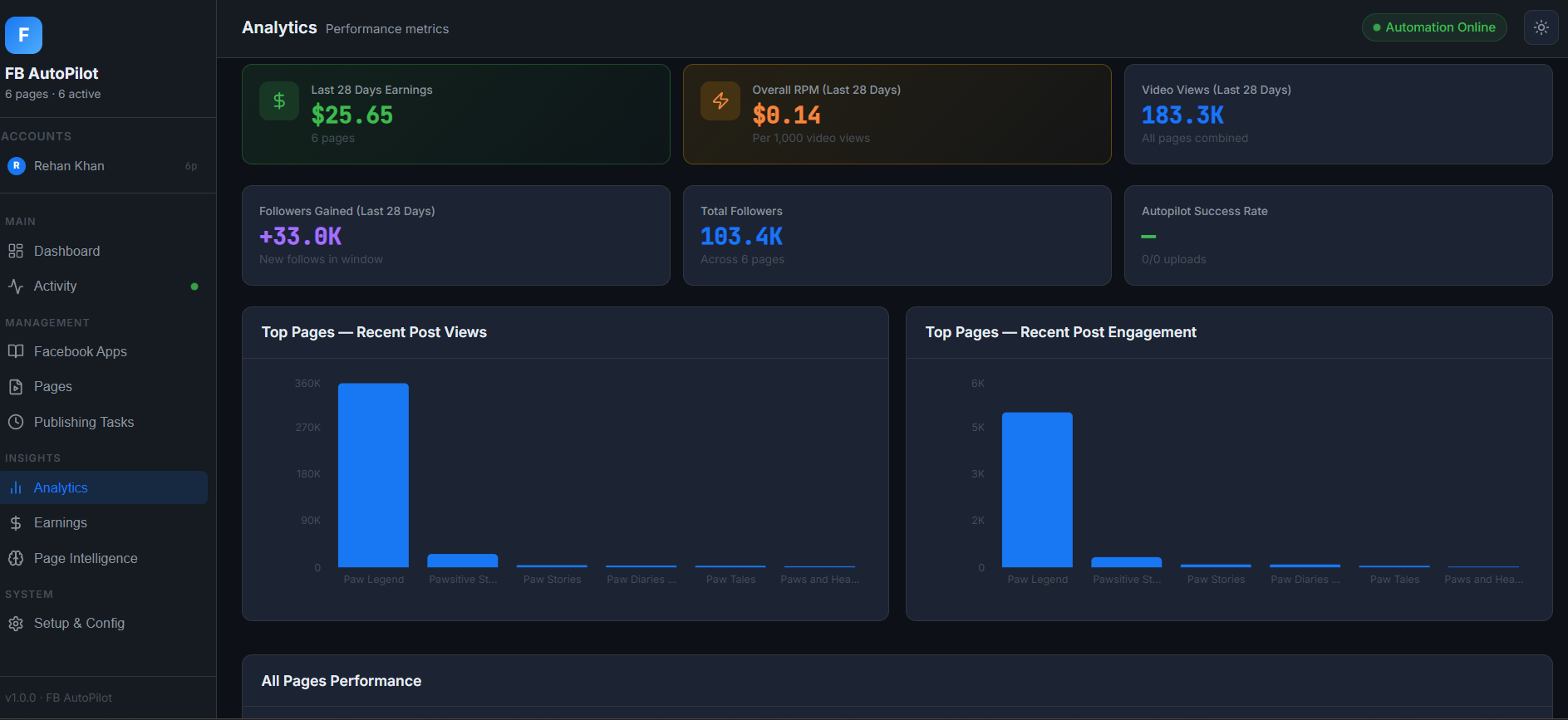The height and width of the screenshot is (720, 1568).
Task: Click the Analytics bar chart icon
Action: (x=16, y=487)
